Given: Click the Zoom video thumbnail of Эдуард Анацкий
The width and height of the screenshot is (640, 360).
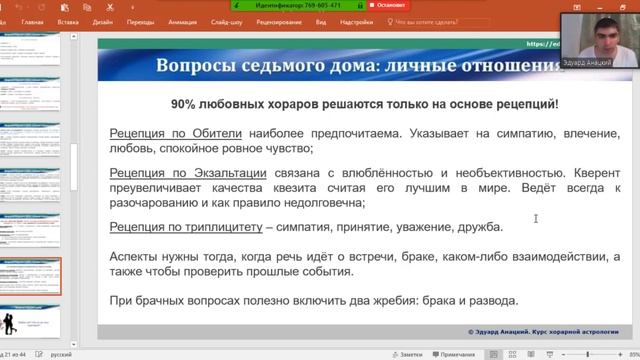Looking at the screenshot, I should pyautogui.click(x=600, y=40).
